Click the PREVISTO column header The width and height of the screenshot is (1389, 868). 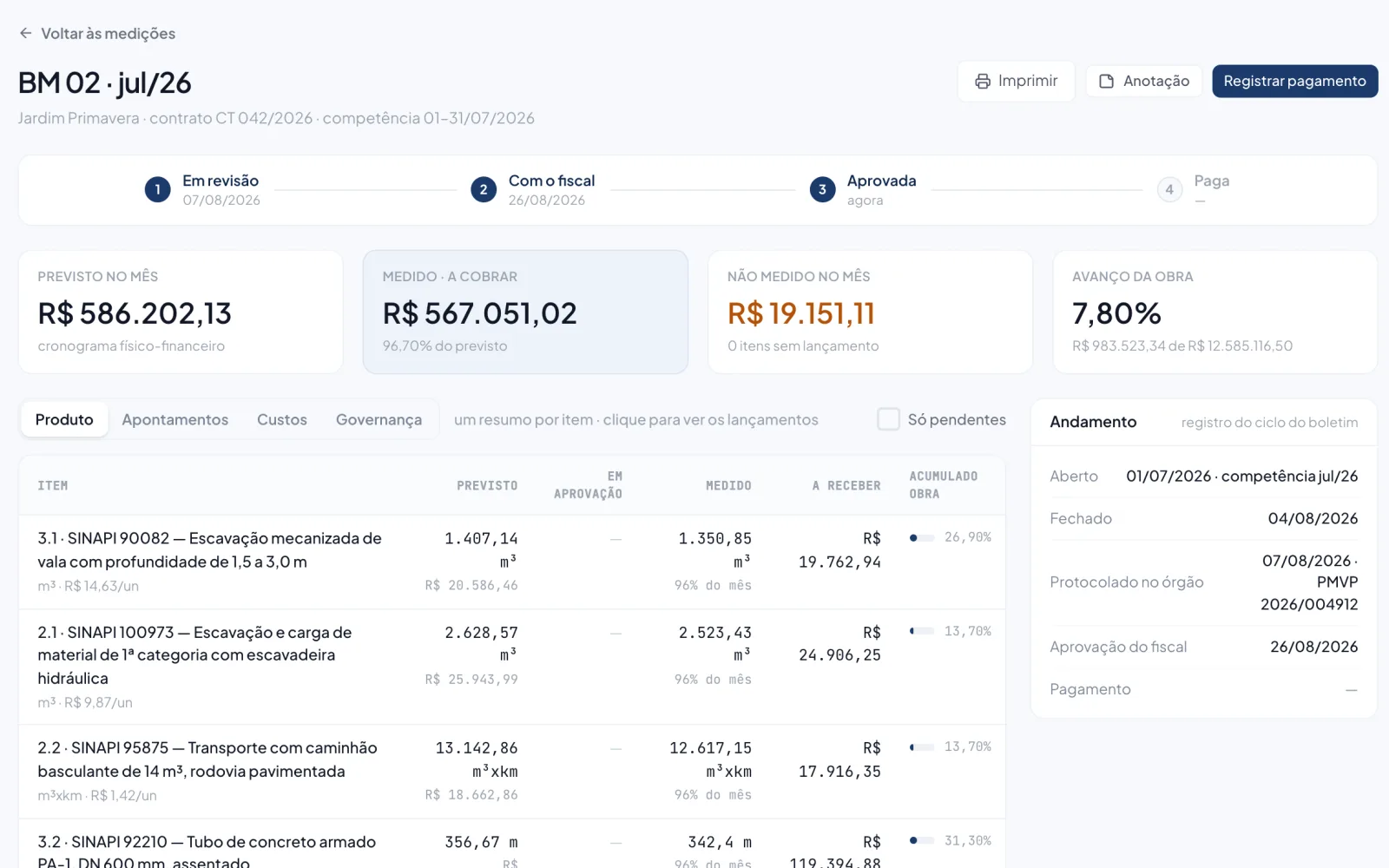coord(487,485)
